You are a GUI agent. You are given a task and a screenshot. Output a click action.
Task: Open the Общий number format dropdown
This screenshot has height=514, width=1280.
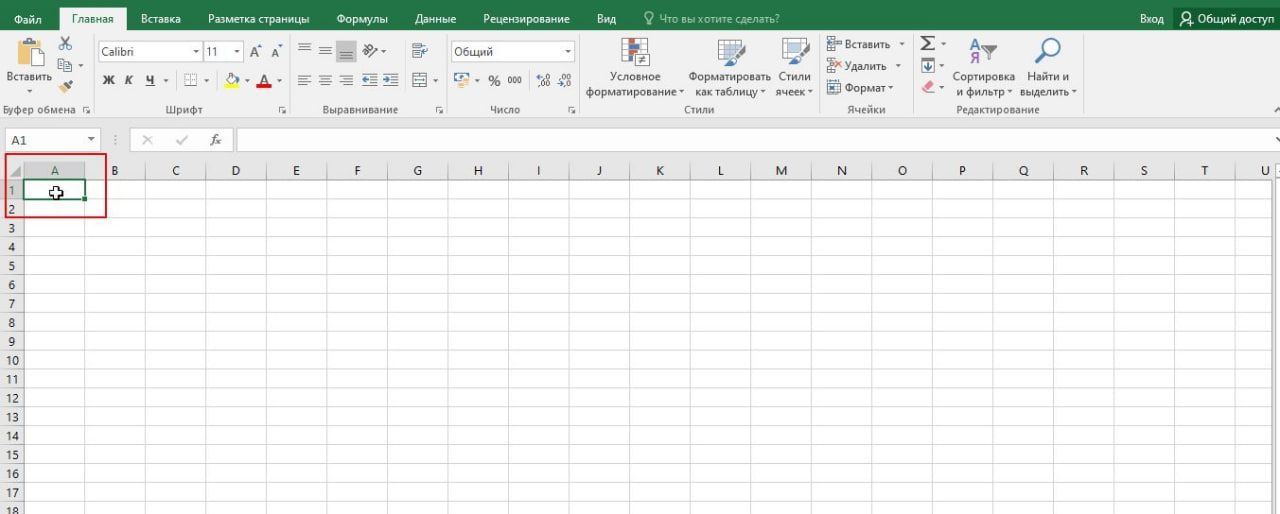[568, 51]
